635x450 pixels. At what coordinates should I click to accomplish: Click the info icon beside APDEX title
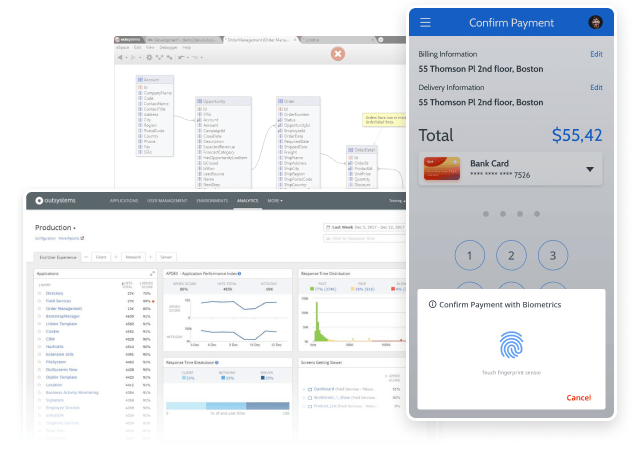(x=239, y=273)
